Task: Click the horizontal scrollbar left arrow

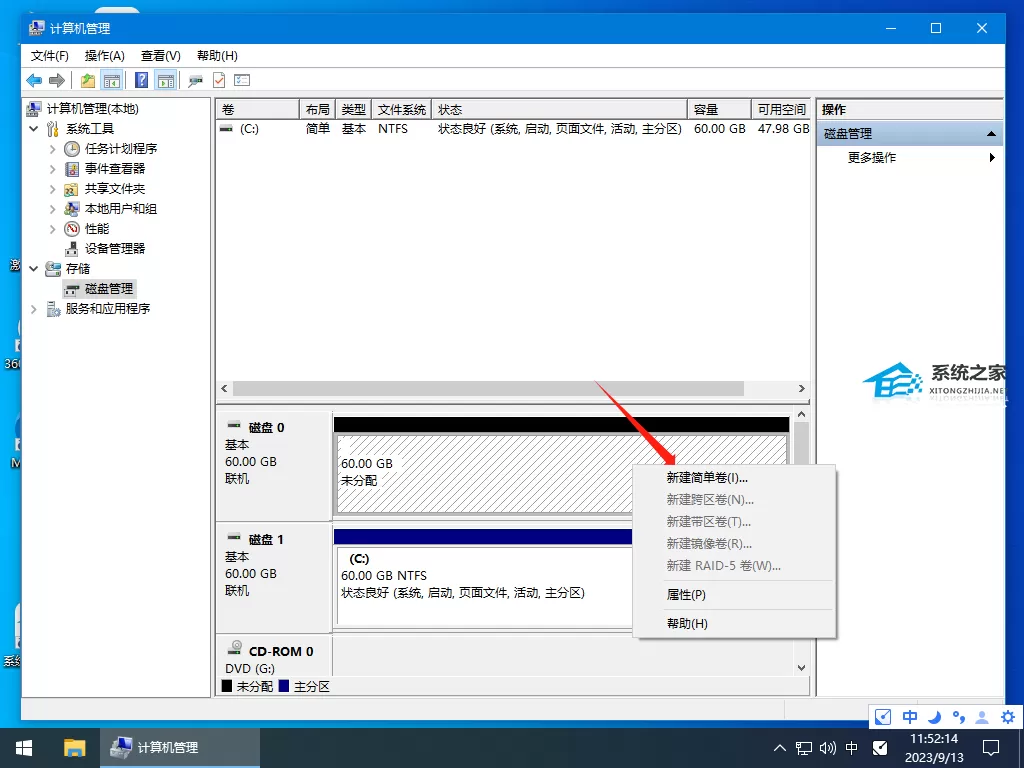Action: tap(225, 389)
